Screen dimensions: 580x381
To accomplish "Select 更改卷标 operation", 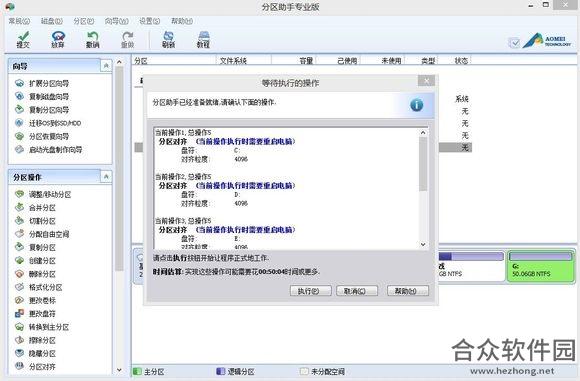I will pos(35,300).
